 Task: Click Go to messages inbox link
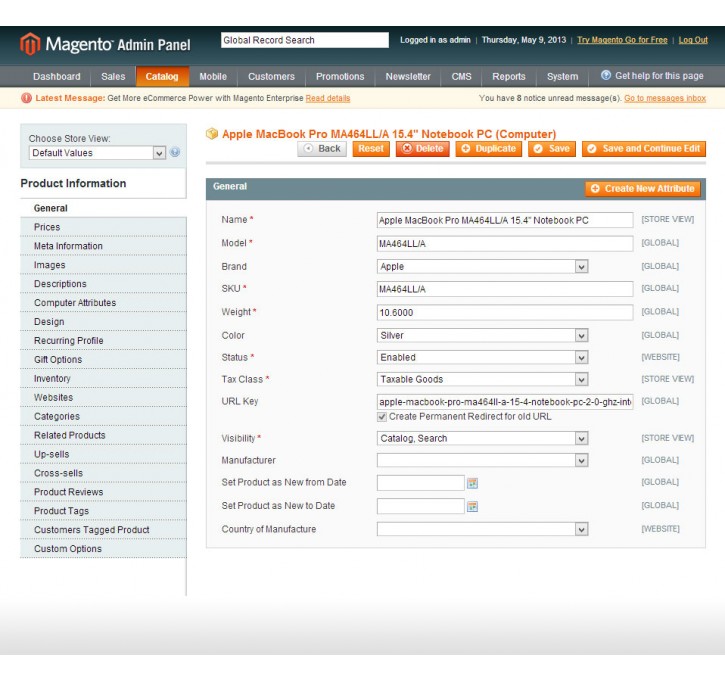point(665,98)
